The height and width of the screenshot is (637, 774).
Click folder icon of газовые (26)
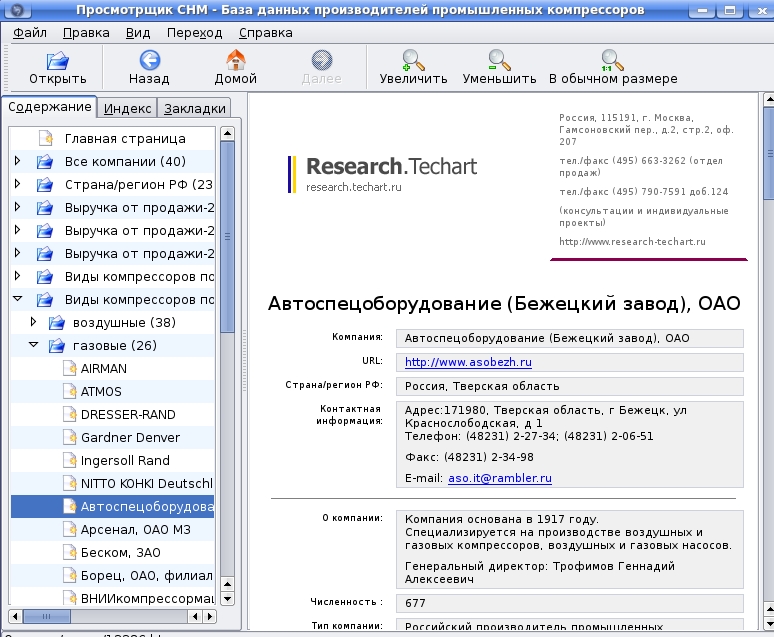coord(56,346)
